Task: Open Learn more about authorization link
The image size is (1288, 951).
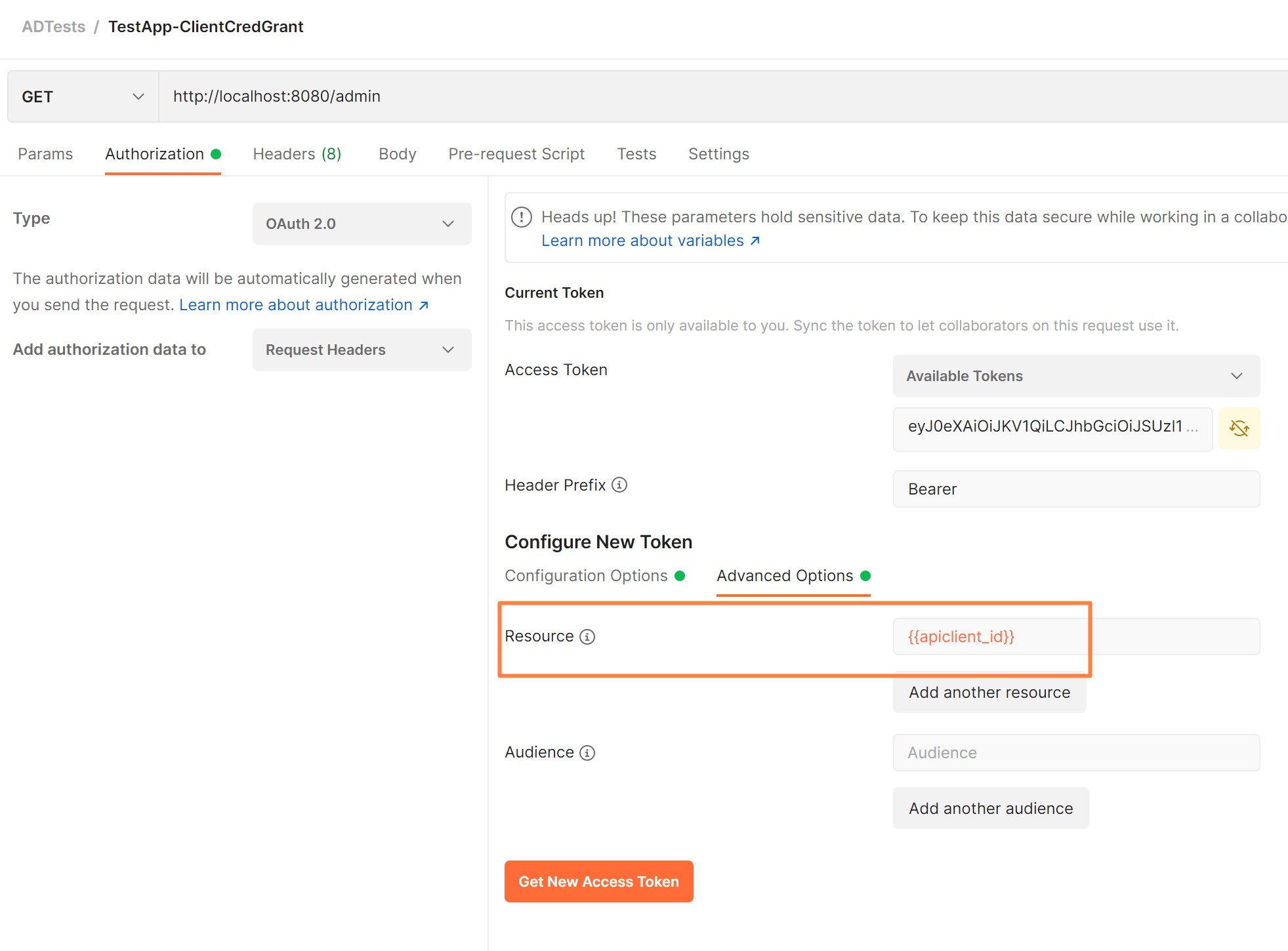Action: [x=304, y=305]
